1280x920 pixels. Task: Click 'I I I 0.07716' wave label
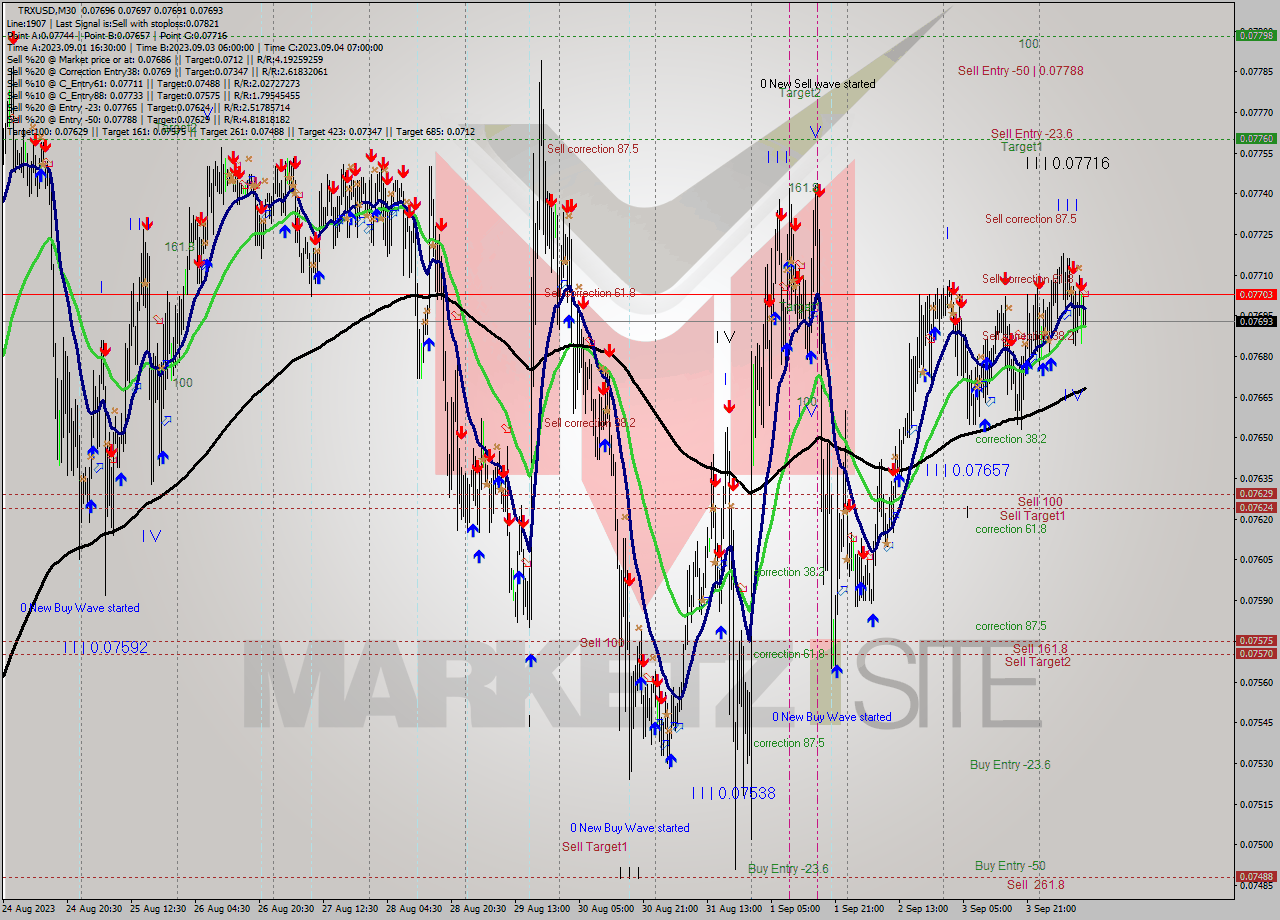tap(1067, 163)
